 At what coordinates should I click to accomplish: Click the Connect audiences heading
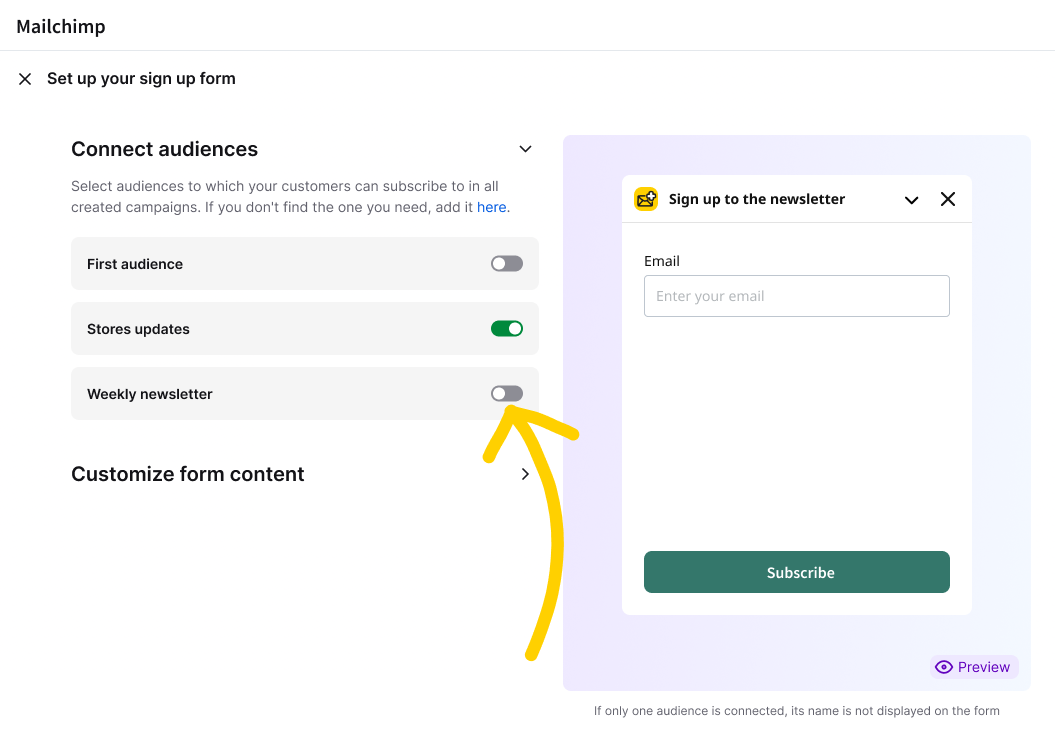(164, 149)
